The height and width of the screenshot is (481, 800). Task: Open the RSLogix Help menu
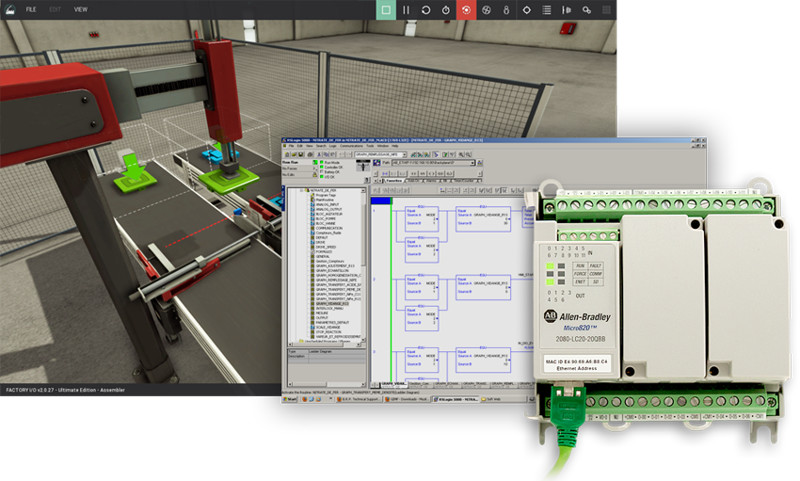[395, 146]
